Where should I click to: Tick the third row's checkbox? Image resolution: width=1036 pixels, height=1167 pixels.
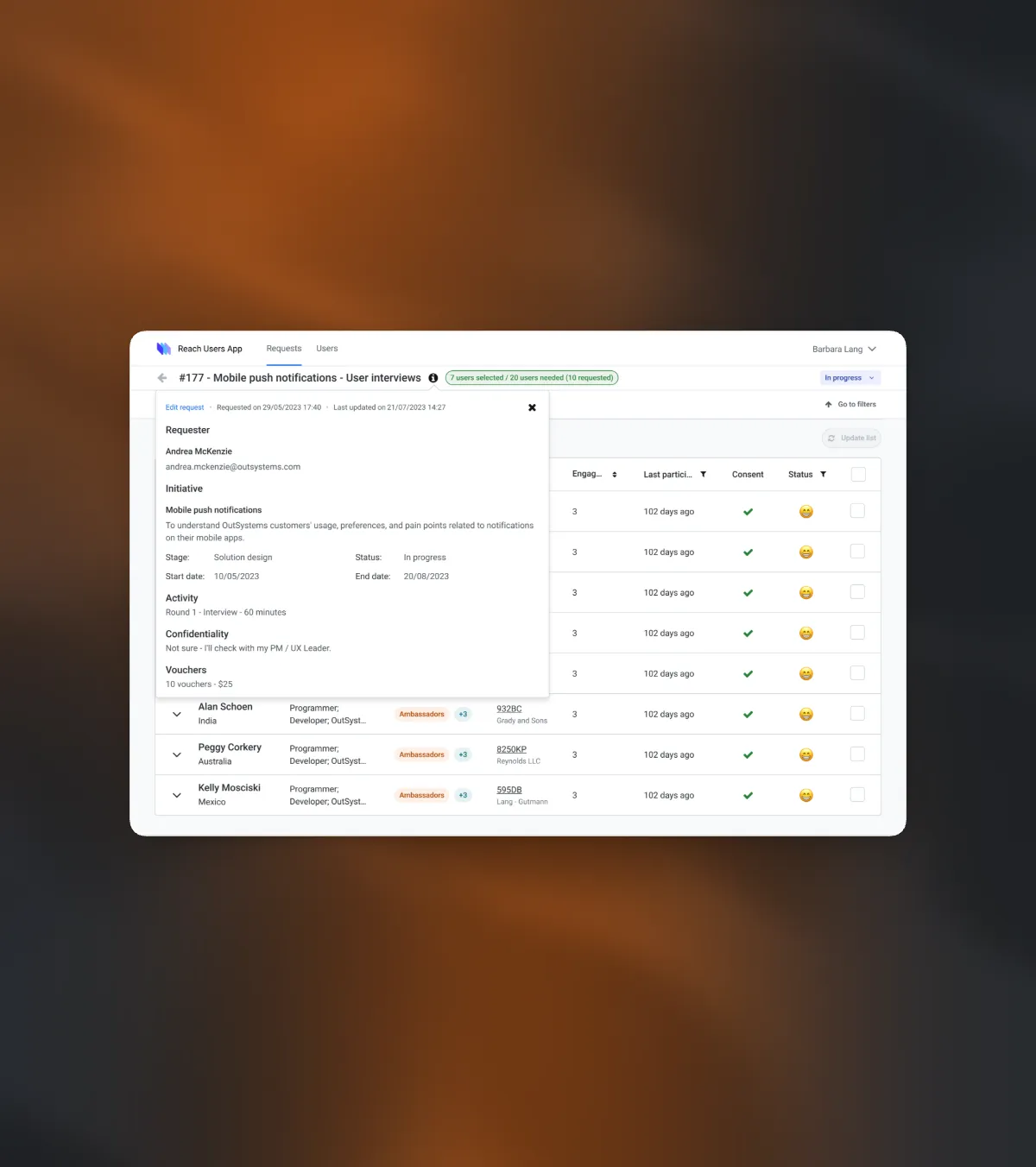point(857,592)
